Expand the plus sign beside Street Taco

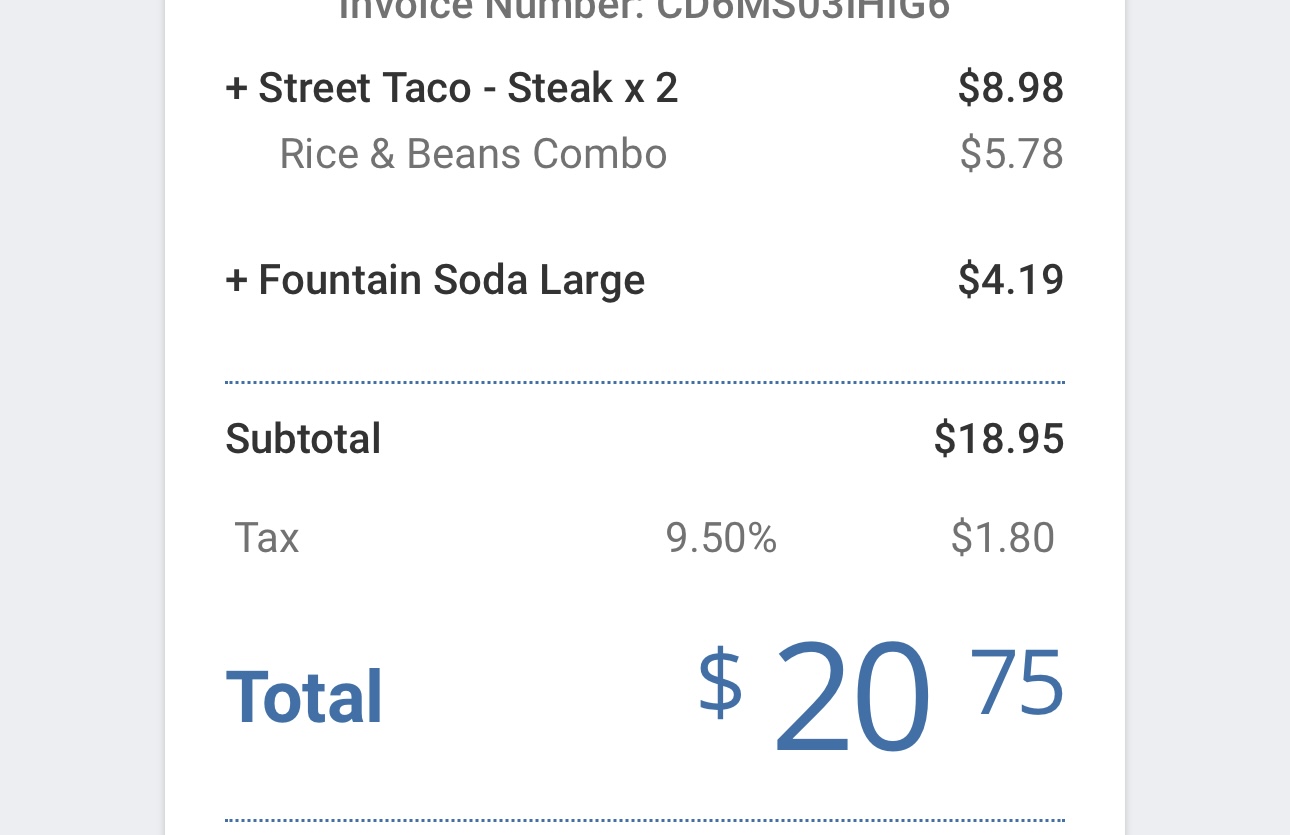pyautogui.click(x=236, y=88)
